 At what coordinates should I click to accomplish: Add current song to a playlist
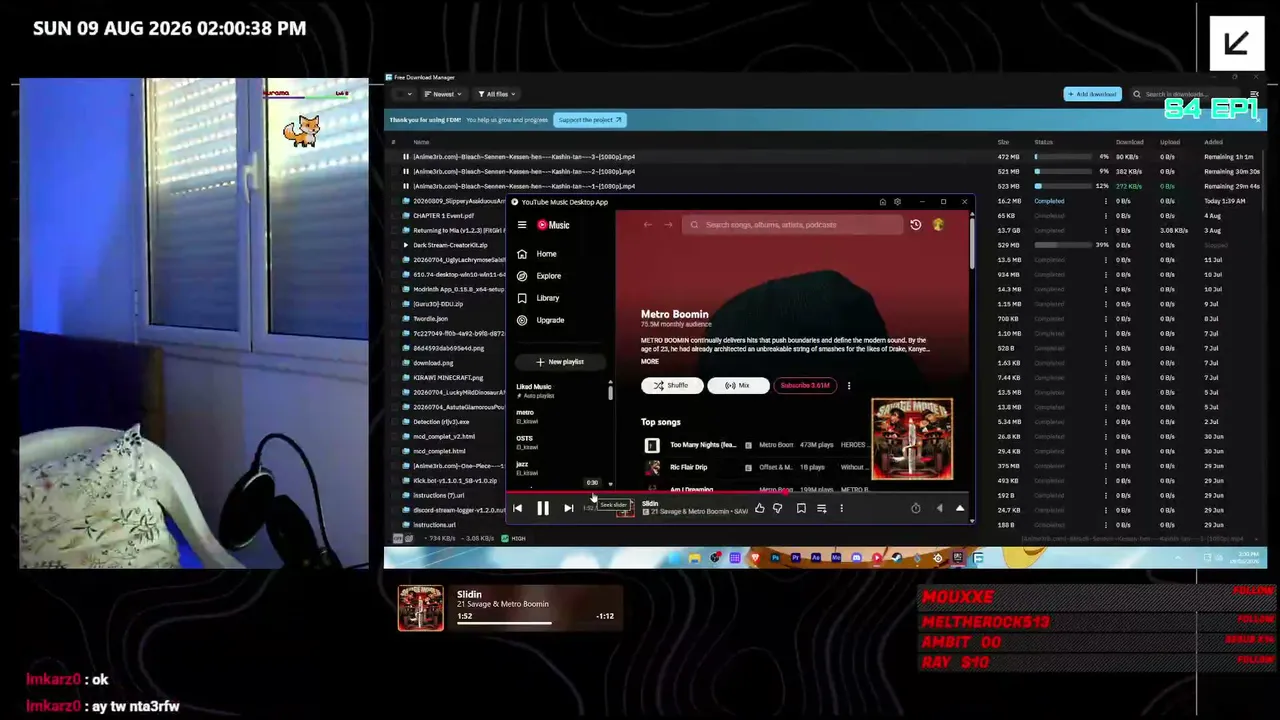(x=822, y=509)
